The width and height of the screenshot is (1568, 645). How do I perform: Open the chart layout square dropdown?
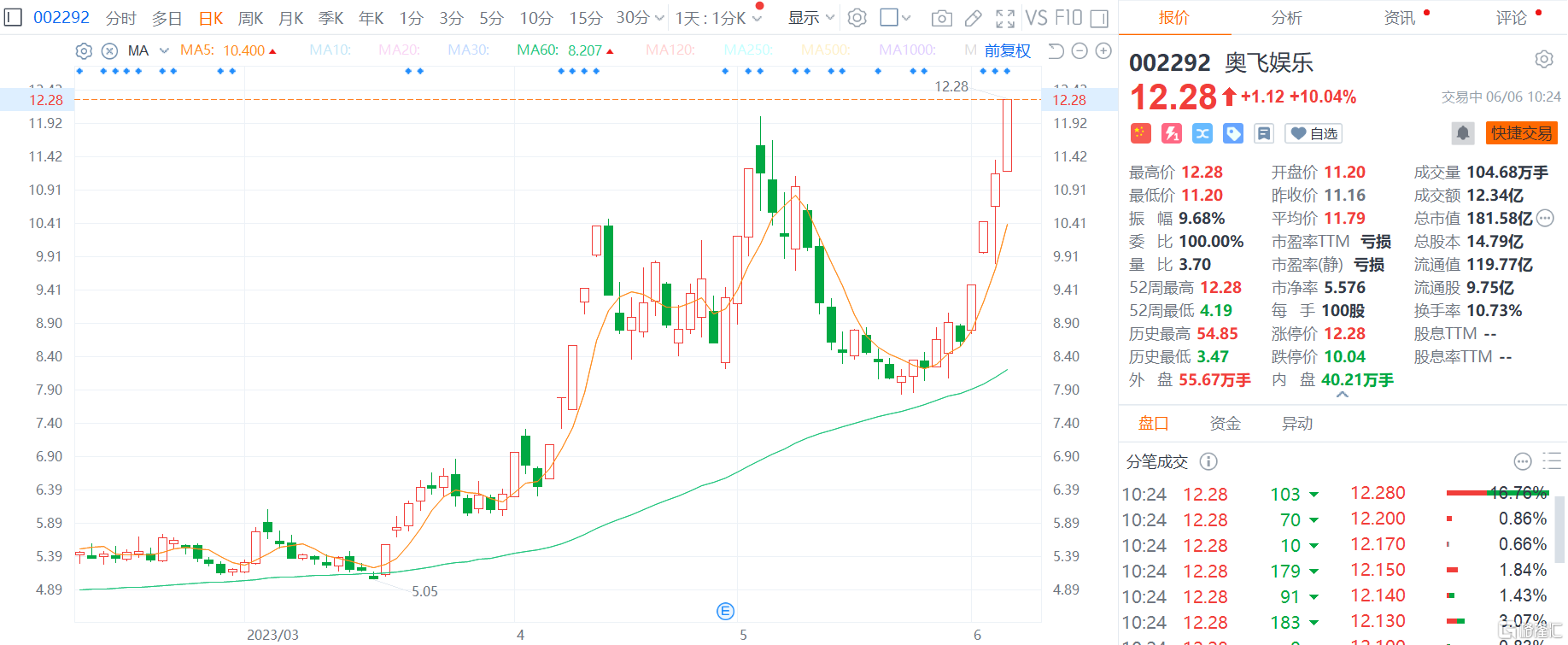(x=895, y=18)
